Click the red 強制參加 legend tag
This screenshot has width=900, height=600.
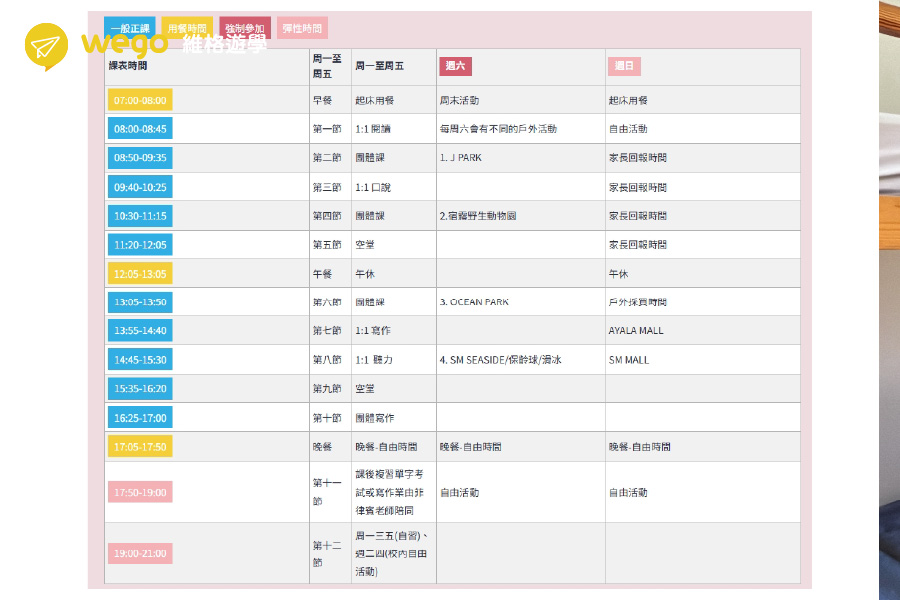(x=245, y=29)
